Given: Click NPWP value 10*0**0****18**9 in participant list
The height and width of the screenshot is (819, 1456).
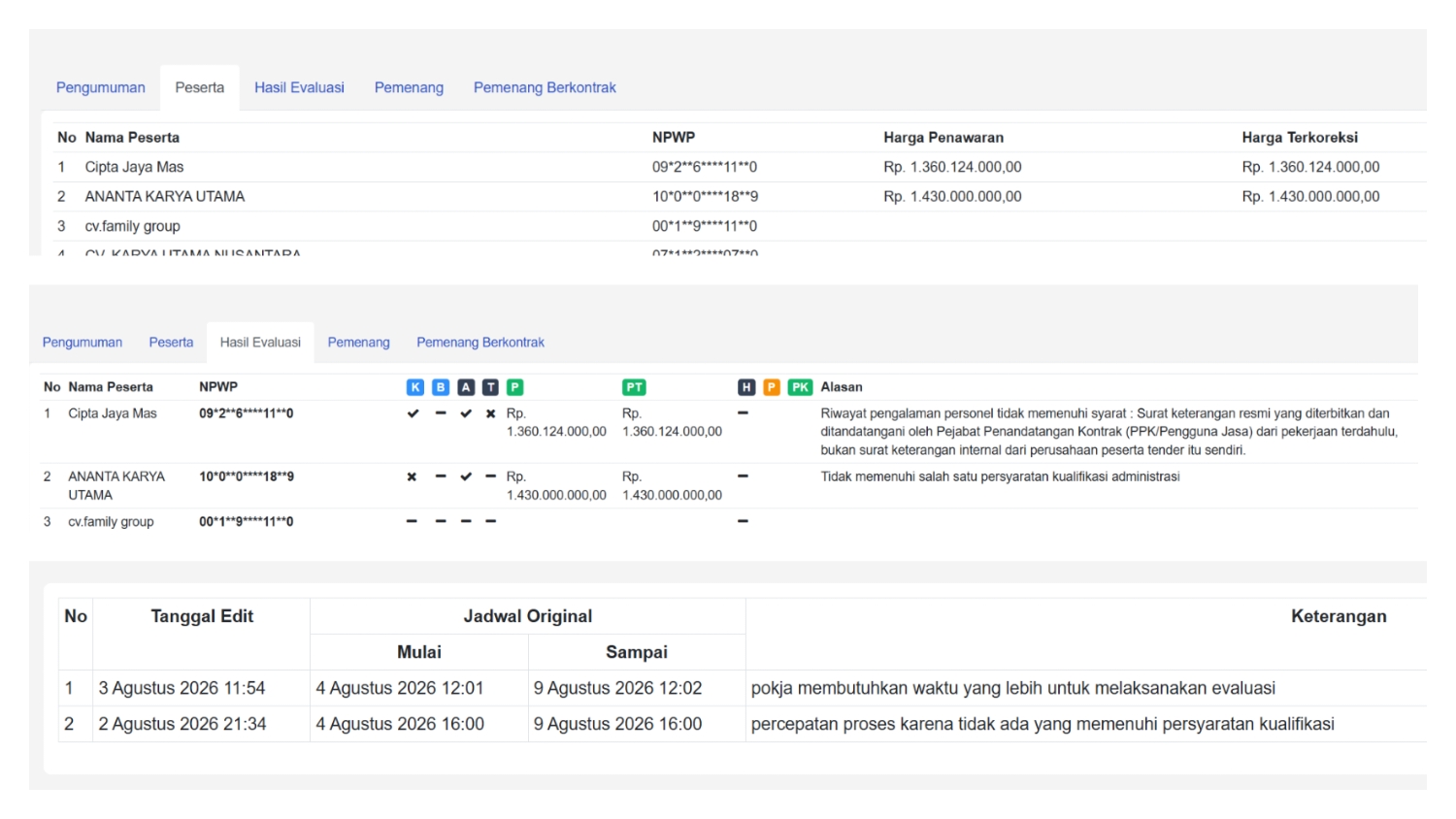Looking at the screenshot, I should coord(705,196).
